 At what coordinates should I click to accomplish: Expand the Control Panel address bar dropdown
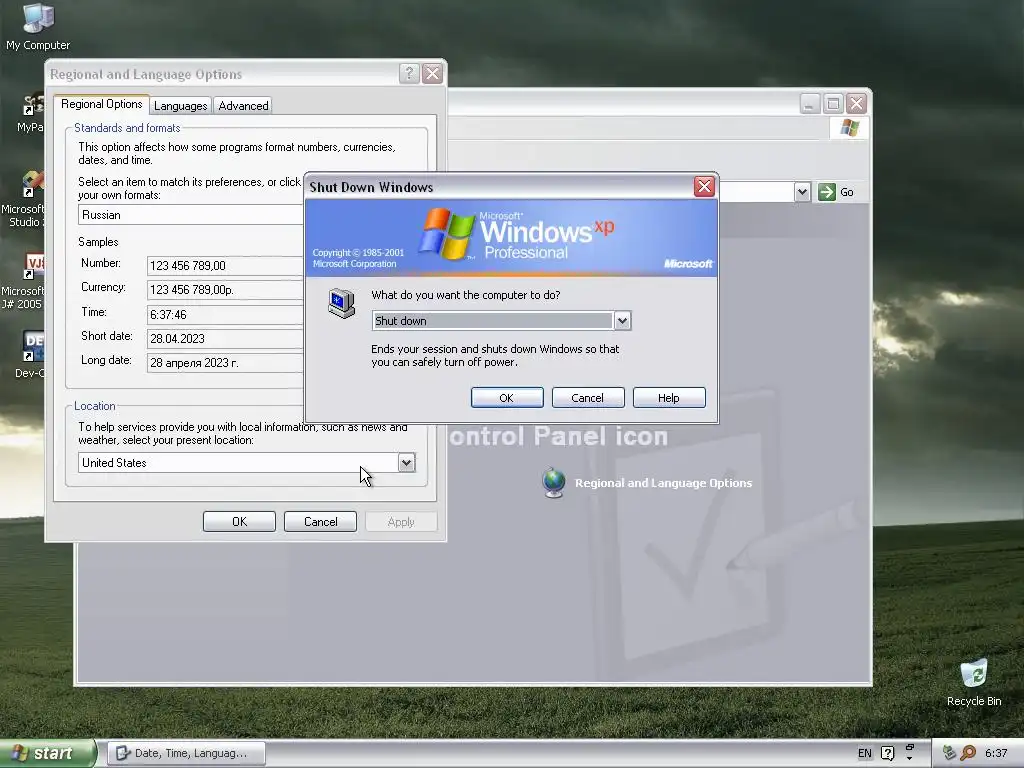(x=802, y=192)
